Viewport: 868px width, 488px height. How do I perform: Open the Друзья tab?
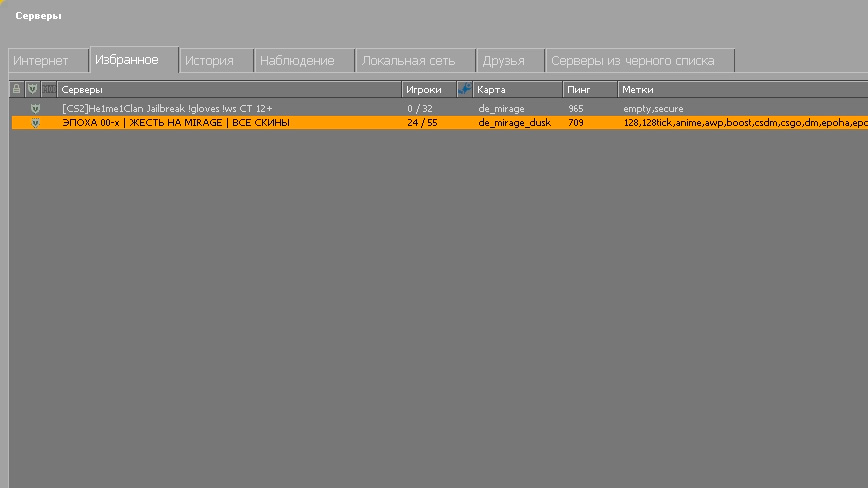click(x=510, y=61)
